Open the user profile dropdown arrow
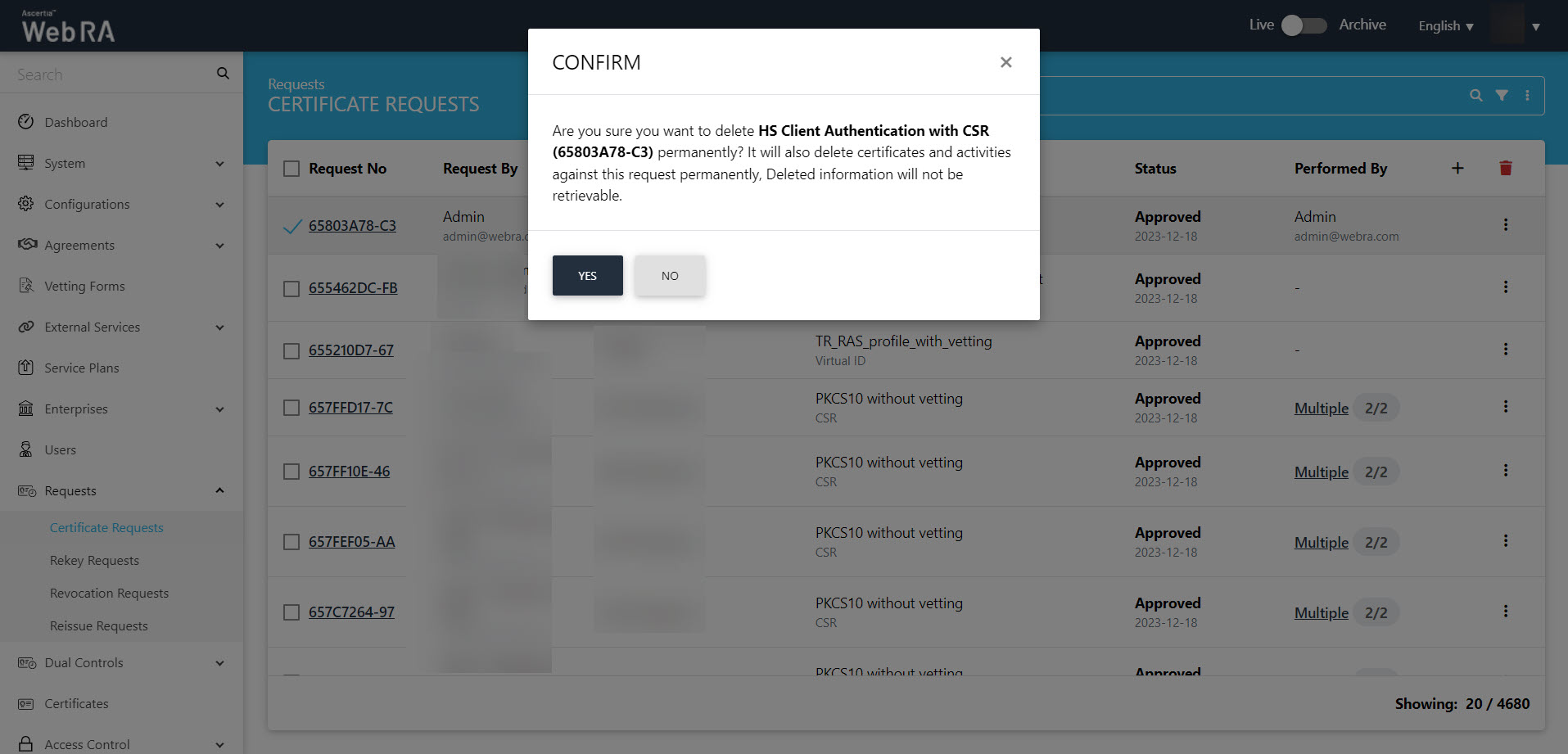The image size is (1568, 754). tap(1536, 26)
